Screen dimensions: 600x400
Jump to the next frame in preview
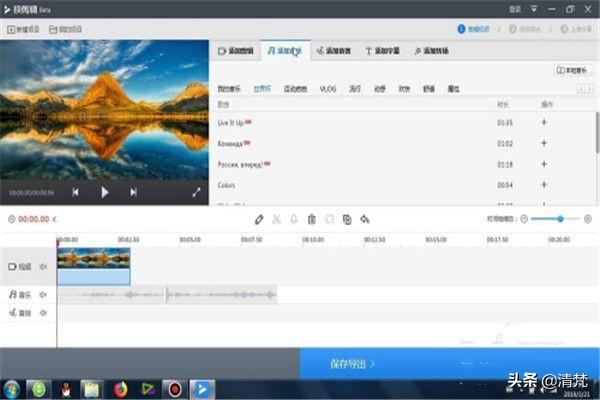coord(133,192)
